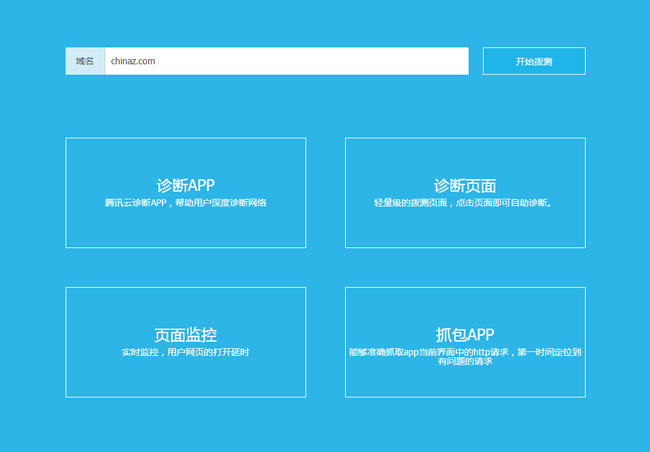Image resolution: width=650 pixels, height=452 pixels.
Task: Click the chinaz.com text in the domain field
Action: [x=133, y=61]
